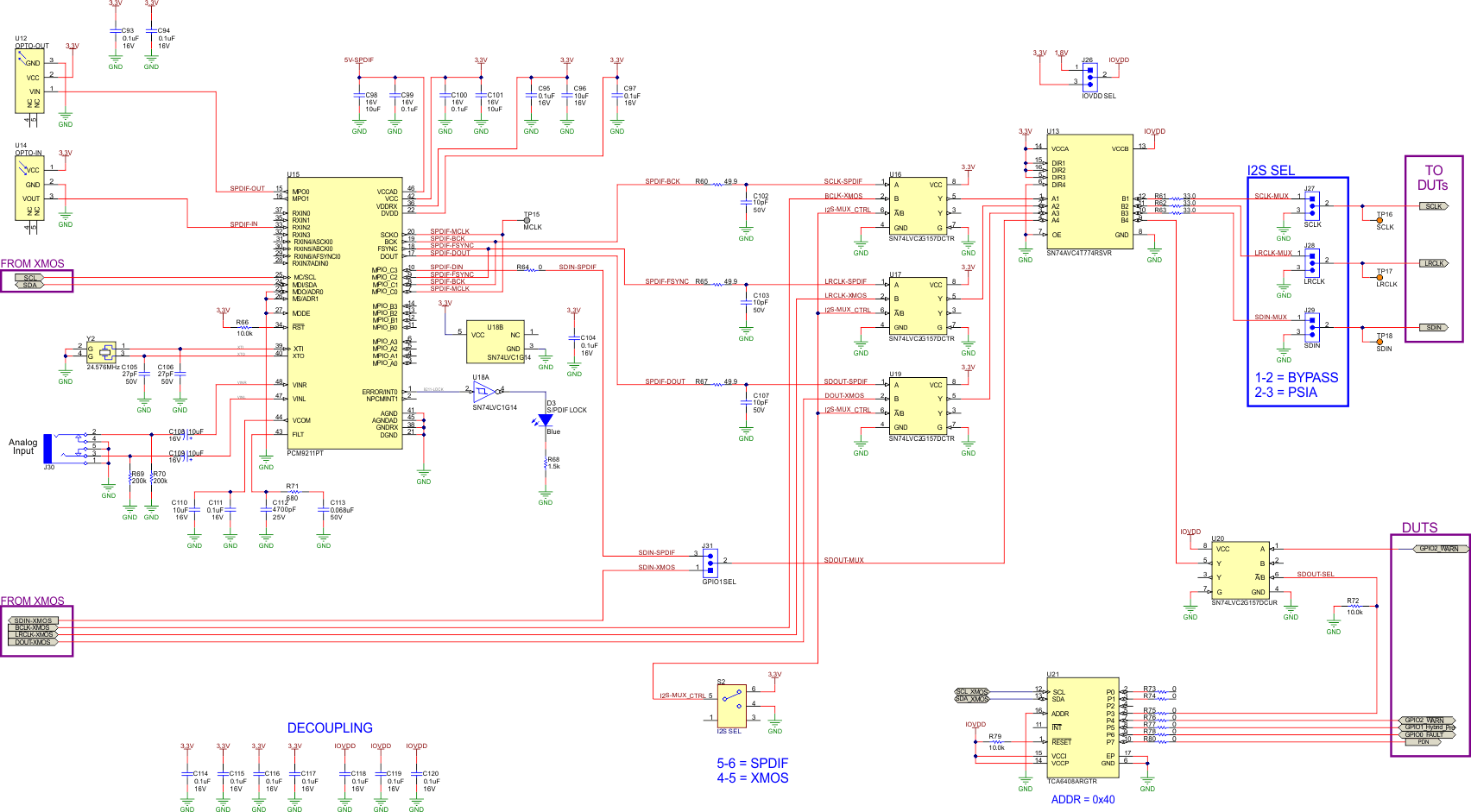Click the OPTO-IN component U14
Screen dimensions: 1471x812
pos(30,186)
